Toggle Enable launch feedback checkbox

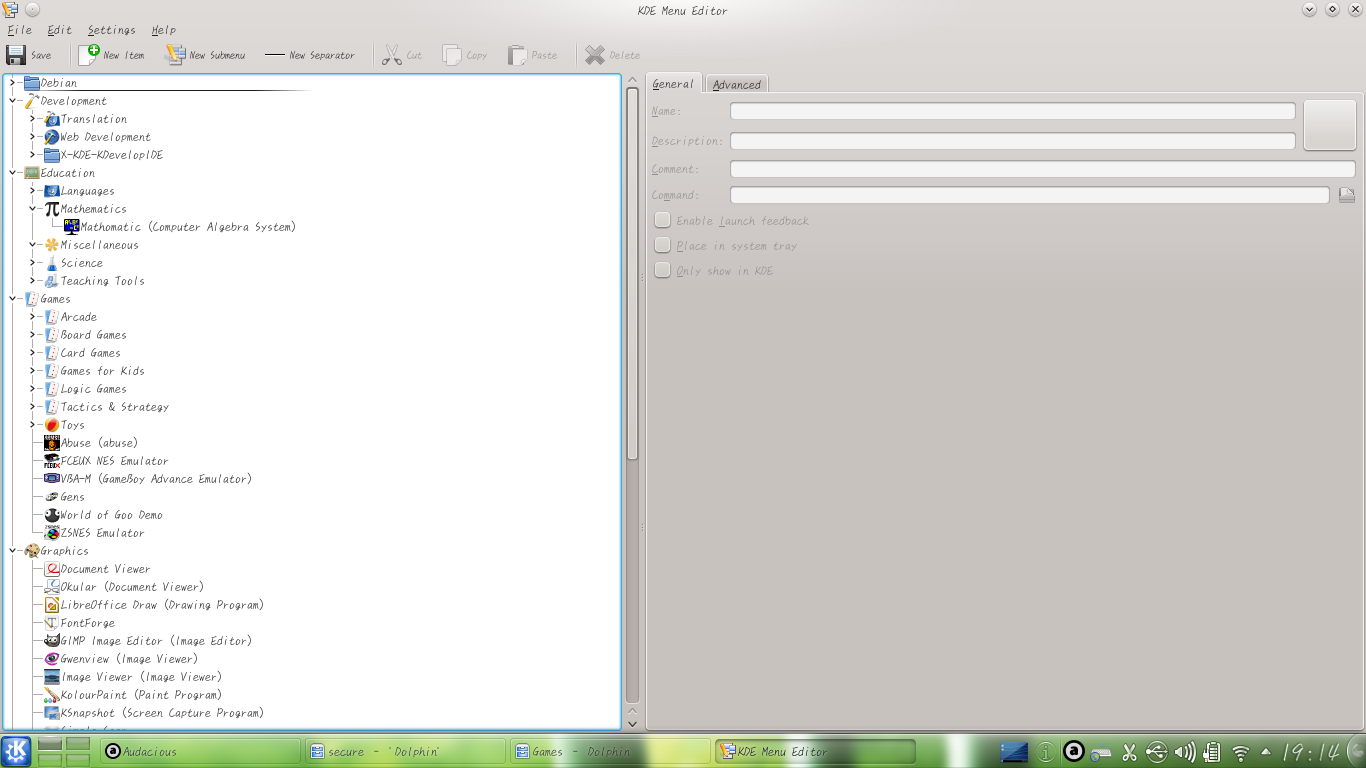coord(662,220)
